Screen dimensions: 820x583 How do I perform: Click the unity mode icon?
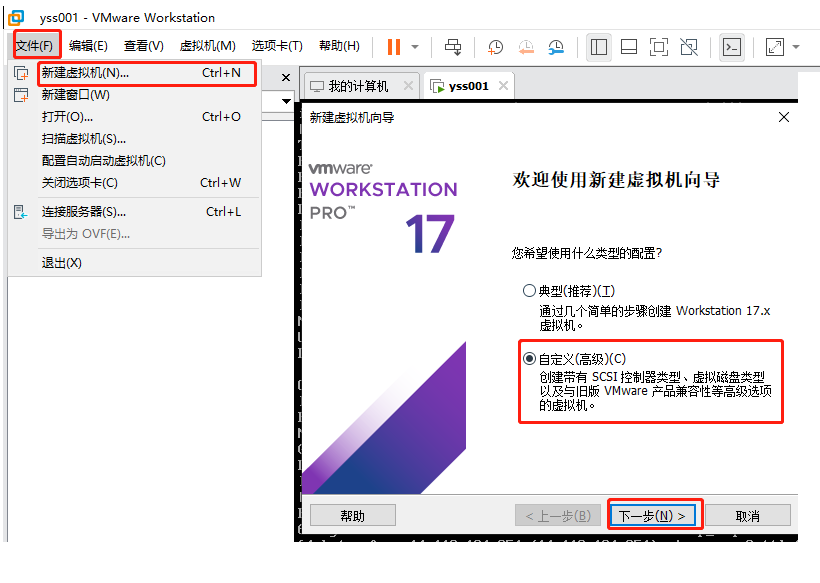point(689,47)
